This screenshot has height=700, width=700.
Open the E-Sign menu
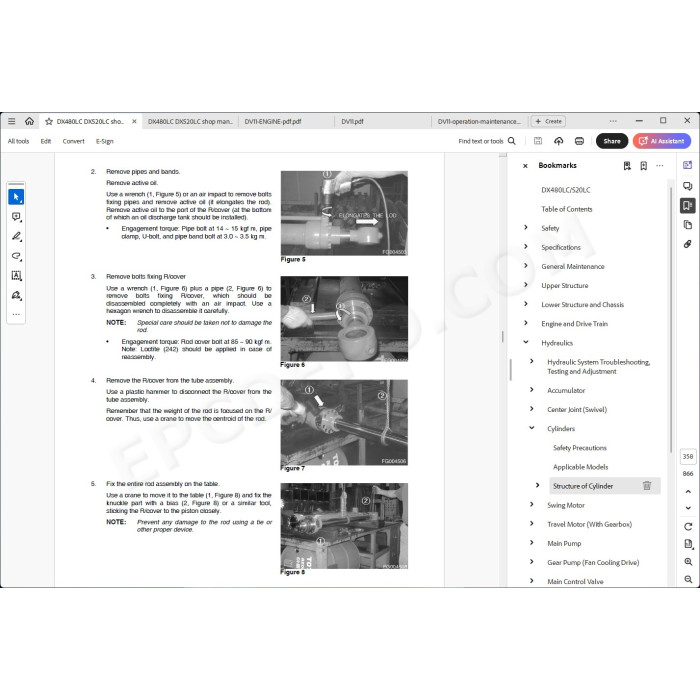tap(104, 141)
